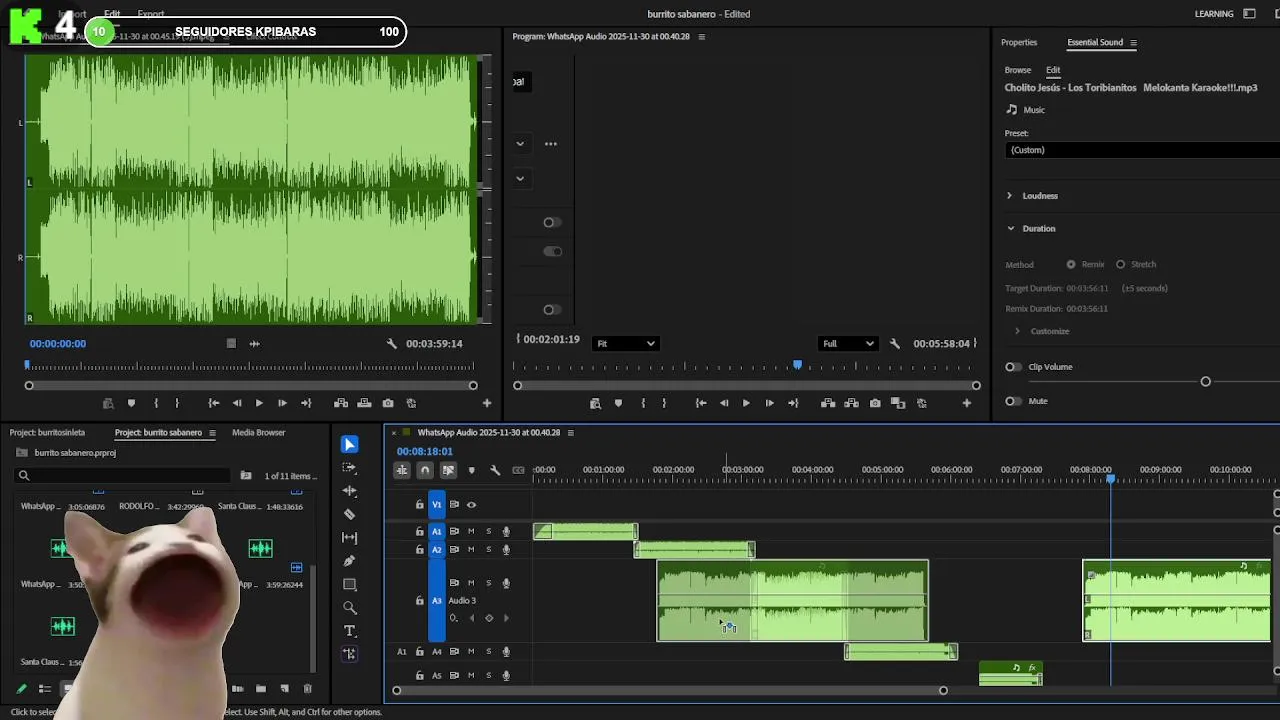
Task: Activate the Razor tool
Action: tap(349, 514)
